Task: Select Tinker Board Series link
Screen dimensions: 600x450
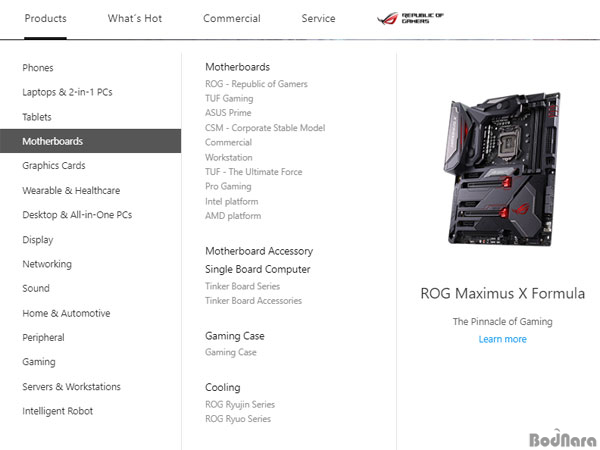Action: [x=243, y=286]
